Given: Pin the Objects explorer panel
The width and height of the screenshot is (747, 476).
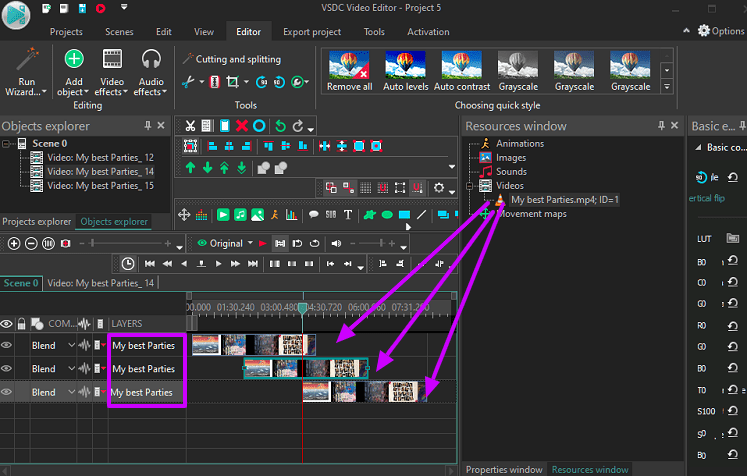Looking at the screenshot, I should pyautogui.click(x=148, y=125).
